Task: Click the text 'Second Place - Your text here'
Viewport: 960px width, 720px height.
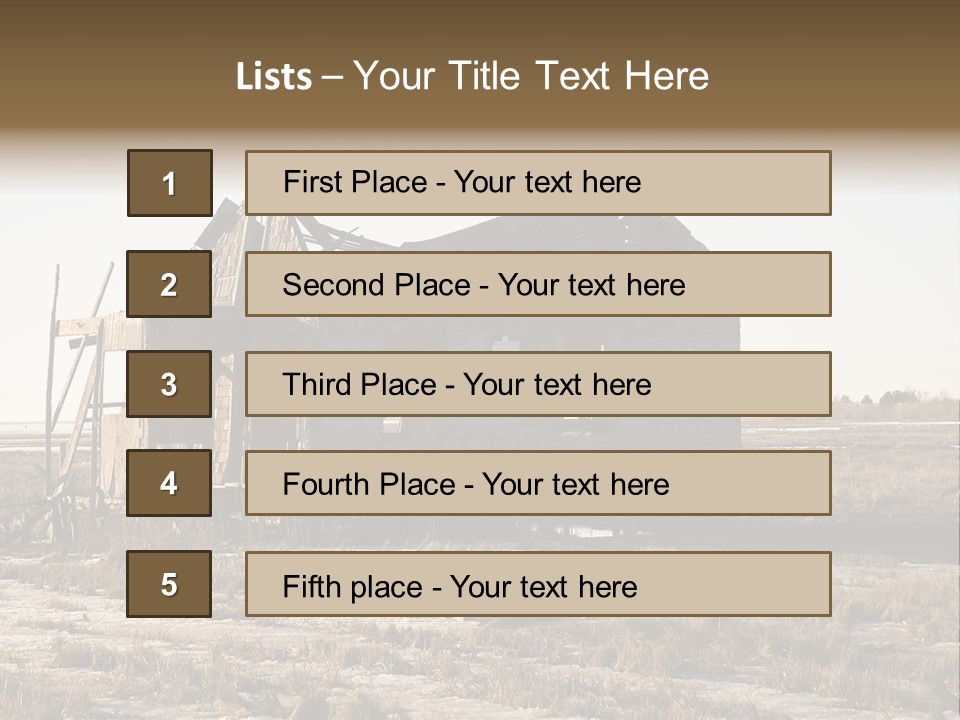Action: [484, 285]
